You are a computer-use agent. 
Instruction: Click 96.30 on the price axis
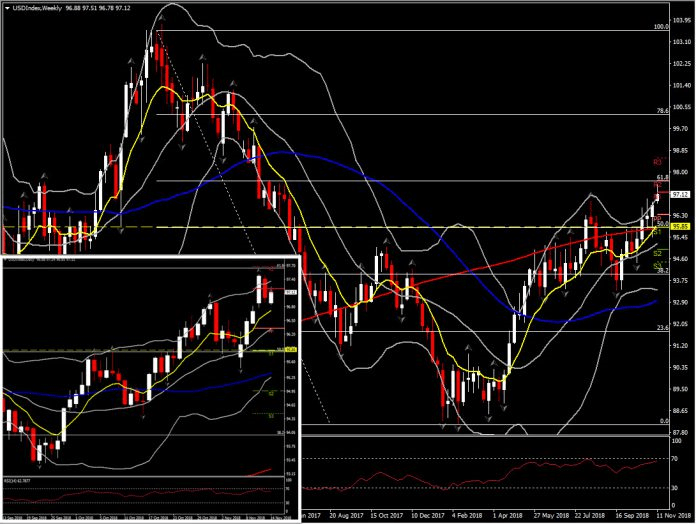[682, 215]
